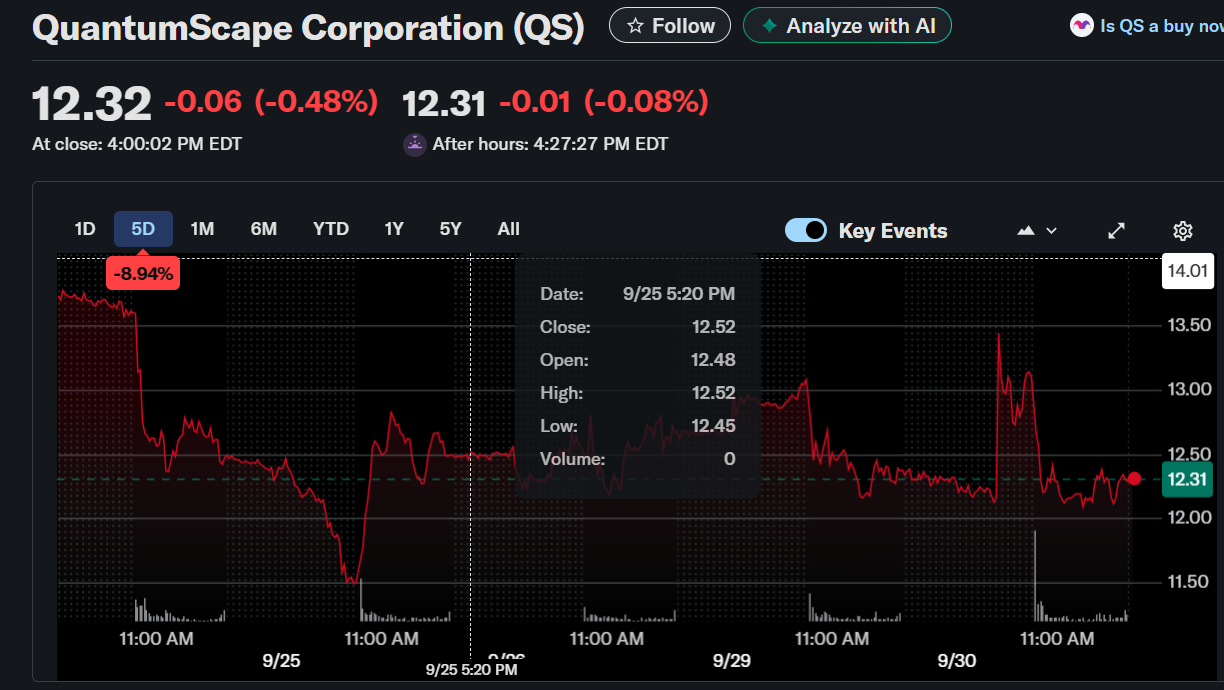Click the purple icon beside 'Is QS a buy now'
This screenshot has height=690, width=1224.
point(1081,26)
